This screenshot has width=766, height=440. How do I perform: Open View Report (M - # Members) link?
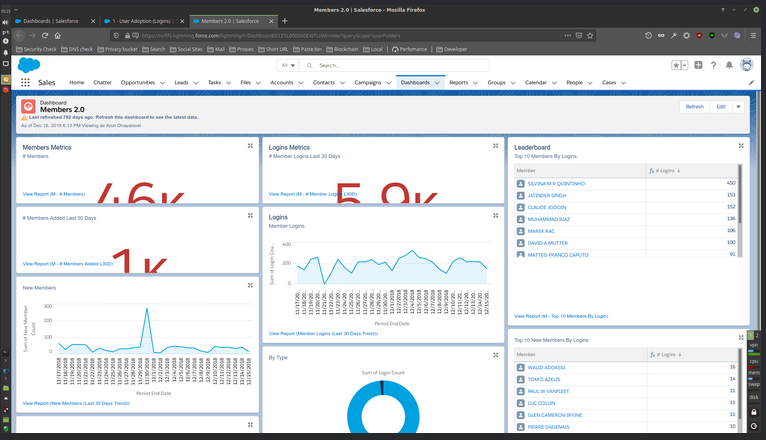[54, 194]
